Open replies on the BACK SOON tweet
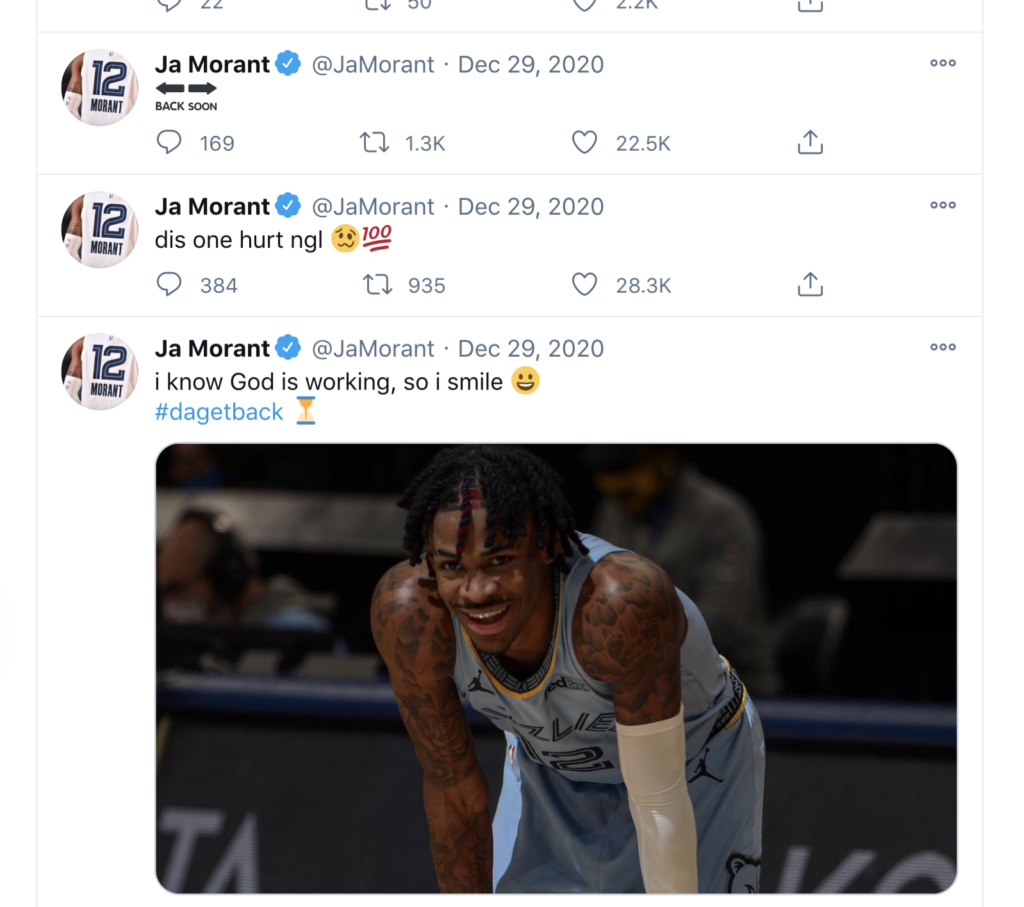 [169, 142]
